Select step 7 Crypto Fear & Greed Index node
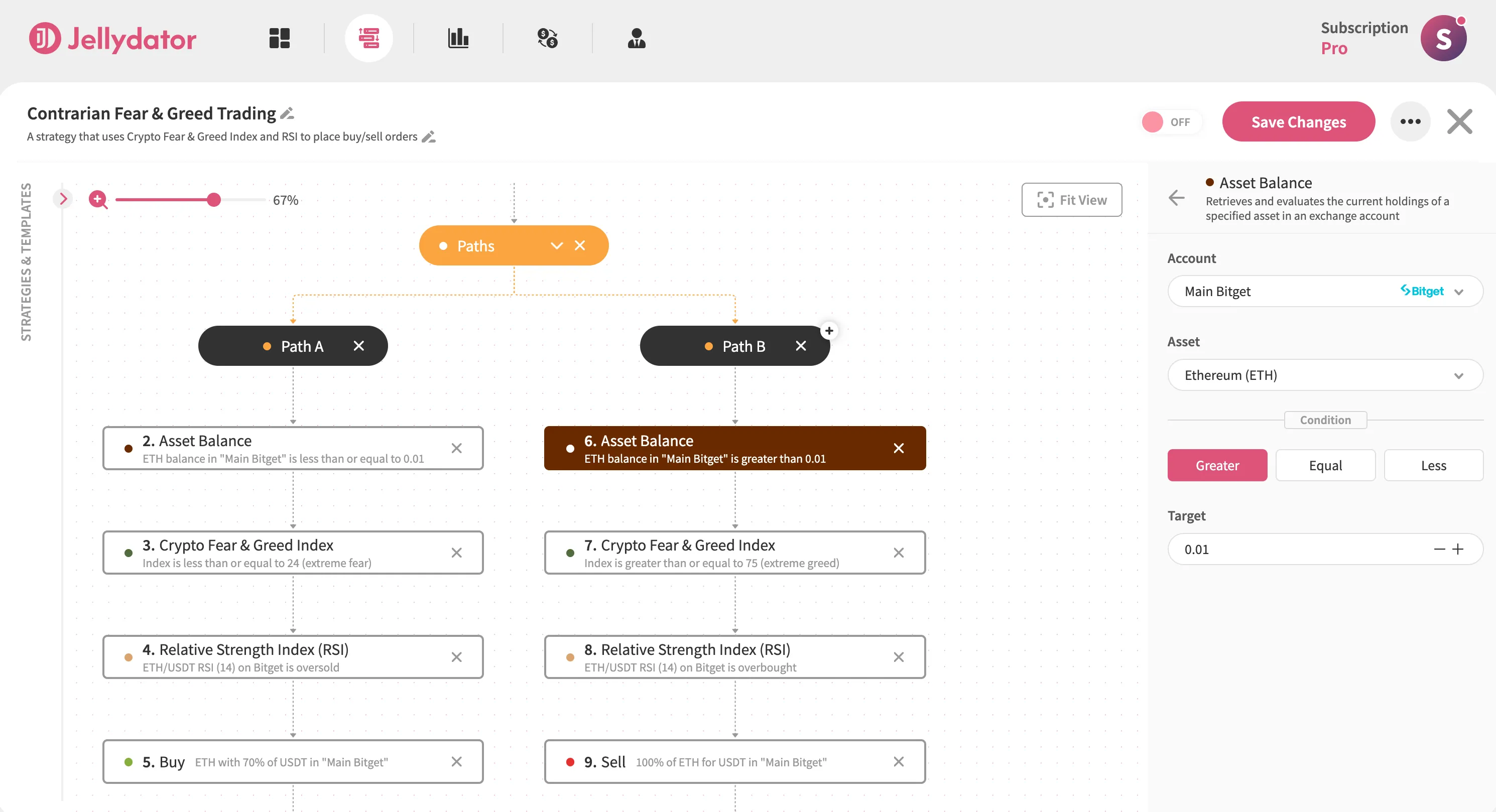Viewport: 1496px width, 812px height. [734, 553]
